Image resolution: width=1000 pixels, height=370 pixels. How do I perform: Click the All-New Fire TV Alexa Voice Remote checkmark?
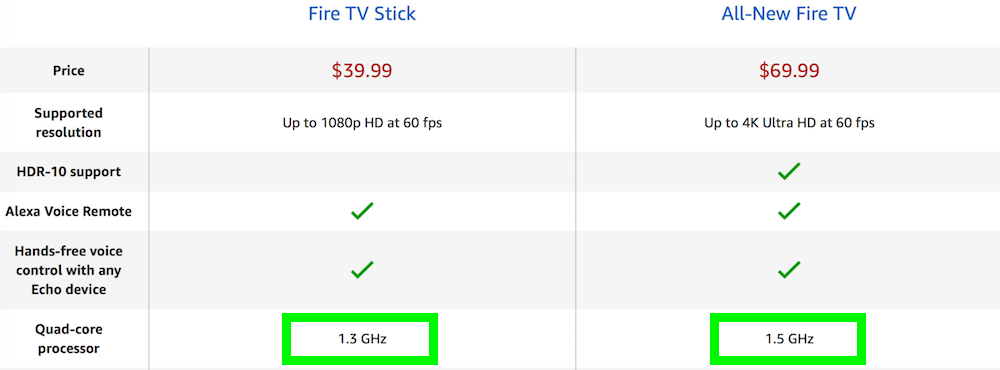pos(789,211)
